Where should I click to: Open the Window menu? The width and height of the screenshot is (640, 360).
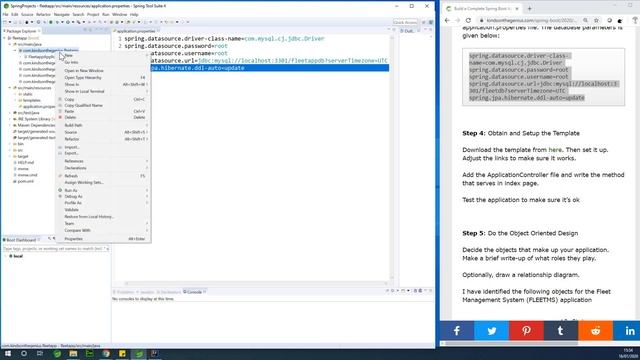tap(120, 14)
